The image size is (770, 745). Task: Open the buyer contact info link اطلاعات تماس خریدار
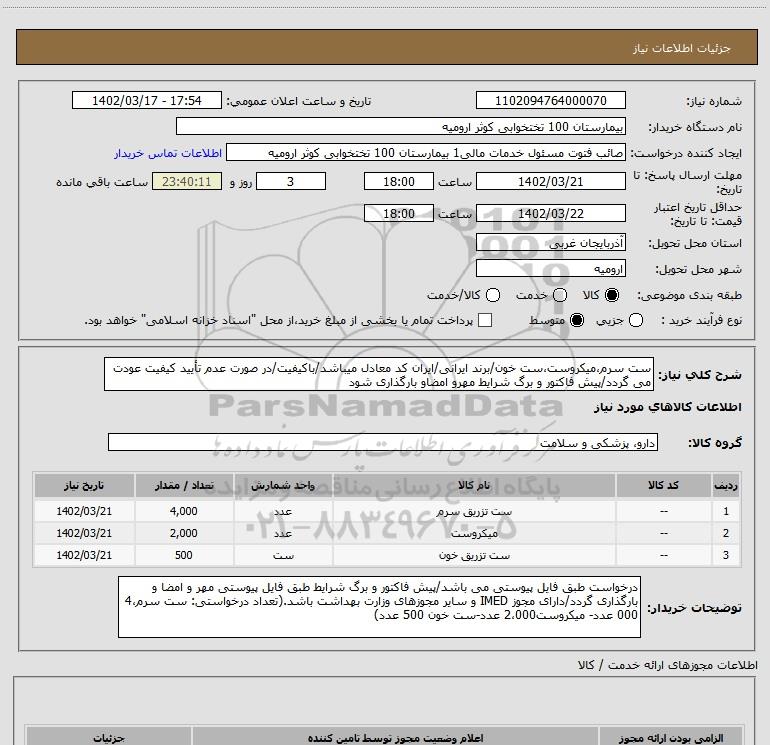168,153
